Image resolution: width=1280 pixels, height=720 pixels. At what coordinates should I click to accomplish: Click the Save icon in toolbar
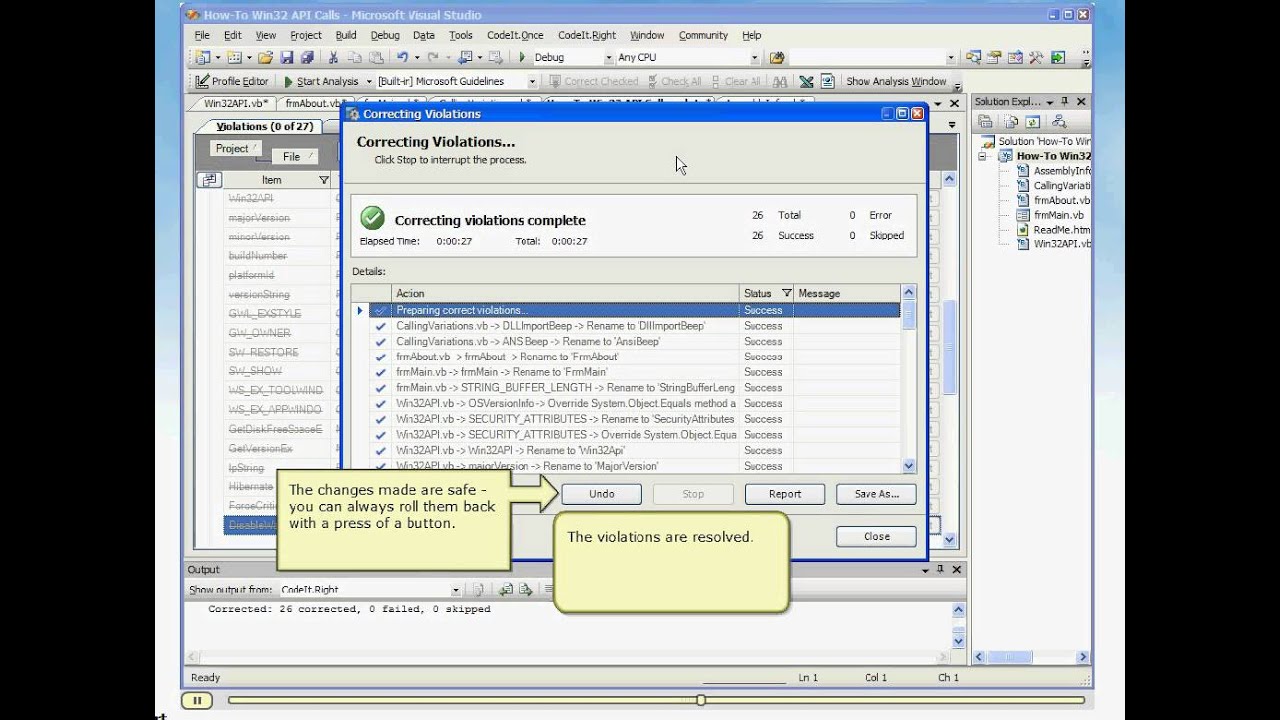286,58
